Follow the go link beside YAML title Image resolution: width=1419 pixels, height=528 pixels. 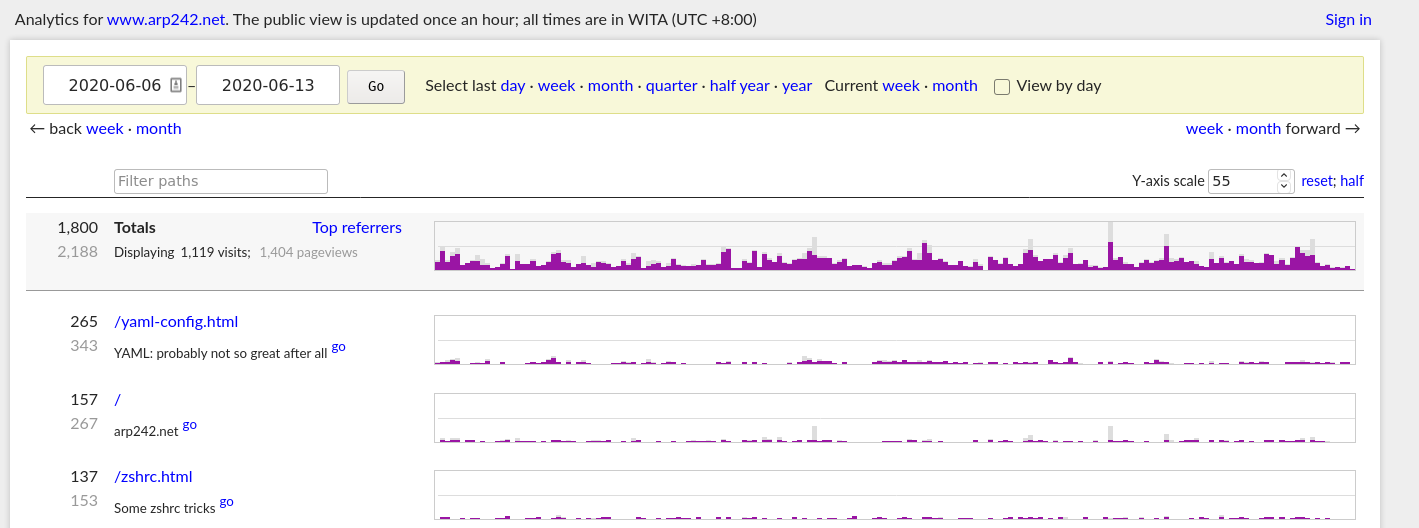(x=339, y=347)
